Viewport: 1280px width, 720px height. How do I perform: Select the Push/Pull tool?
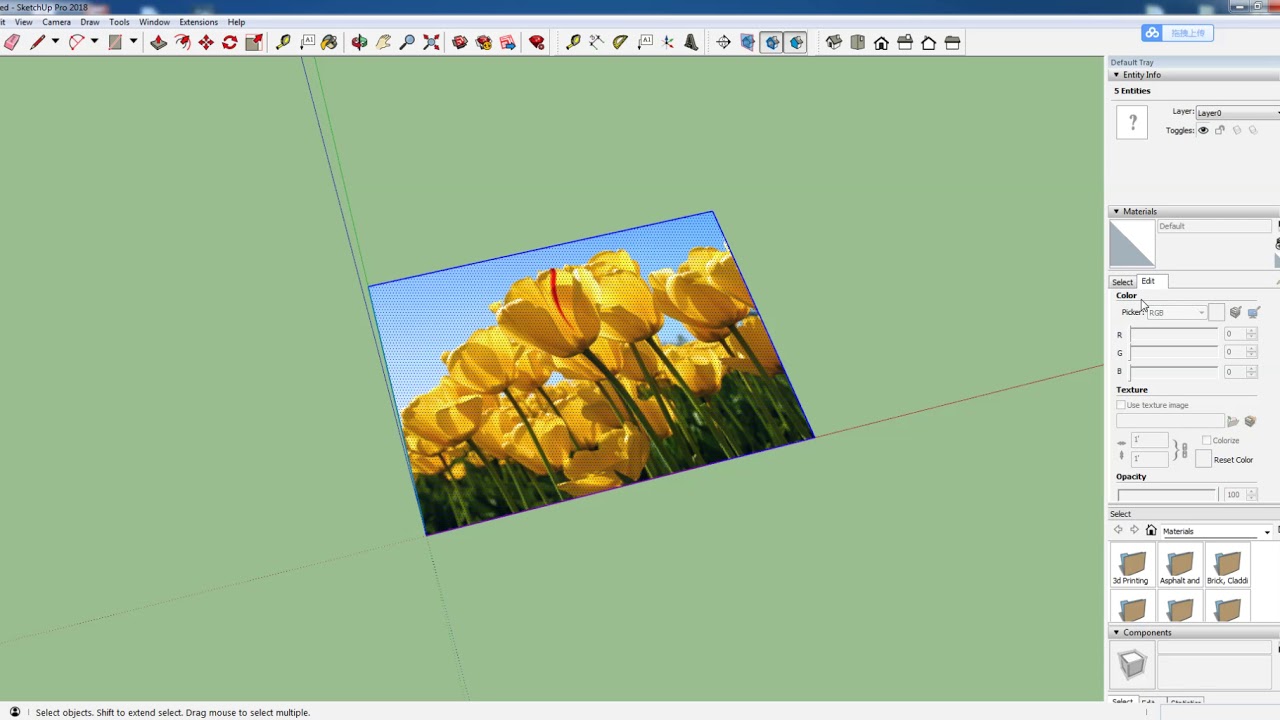coord(158,42)
